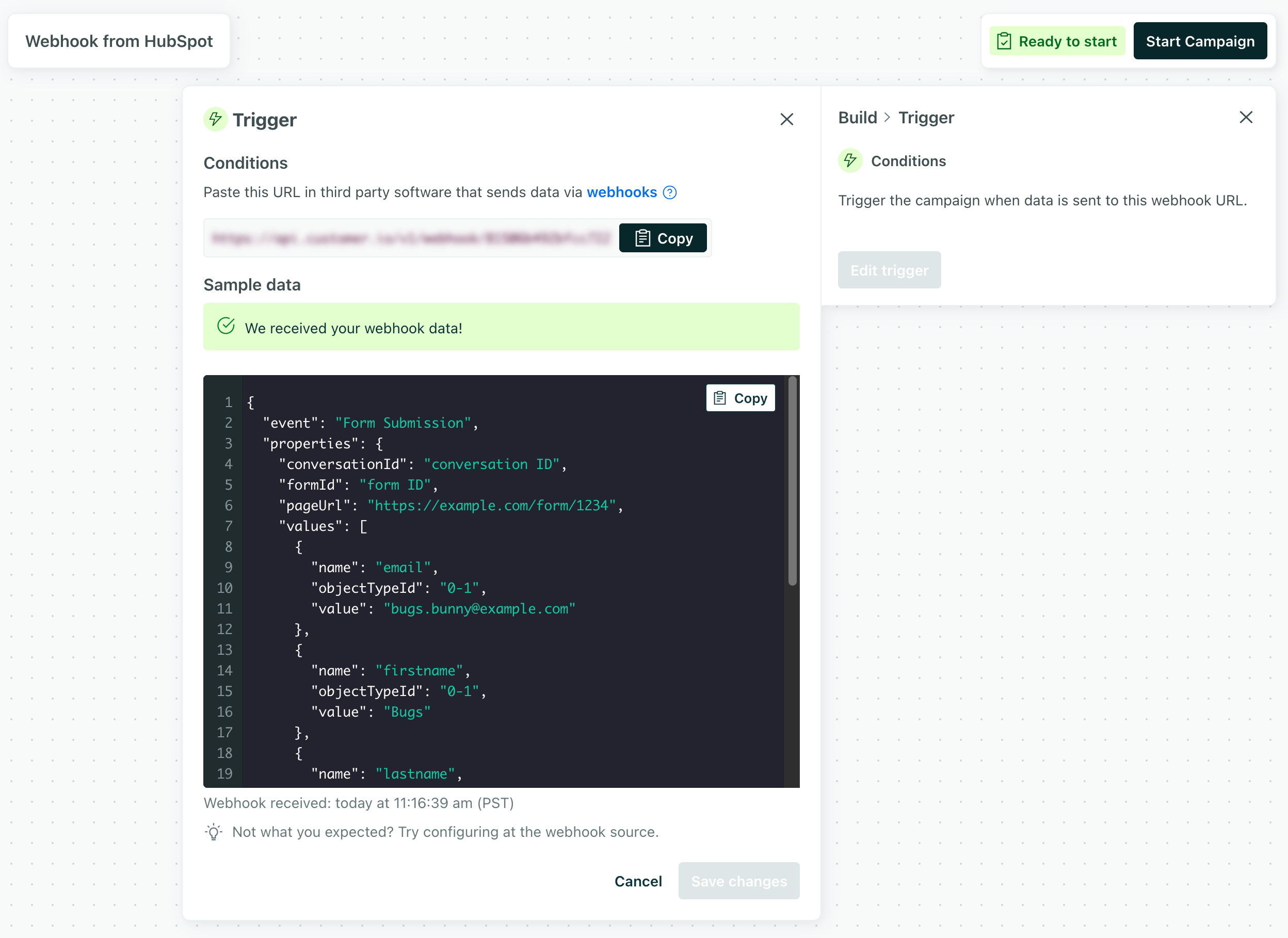Click Build in the breadcrumb navigation
Viewport: 1288px width, 938px height.
858,117
